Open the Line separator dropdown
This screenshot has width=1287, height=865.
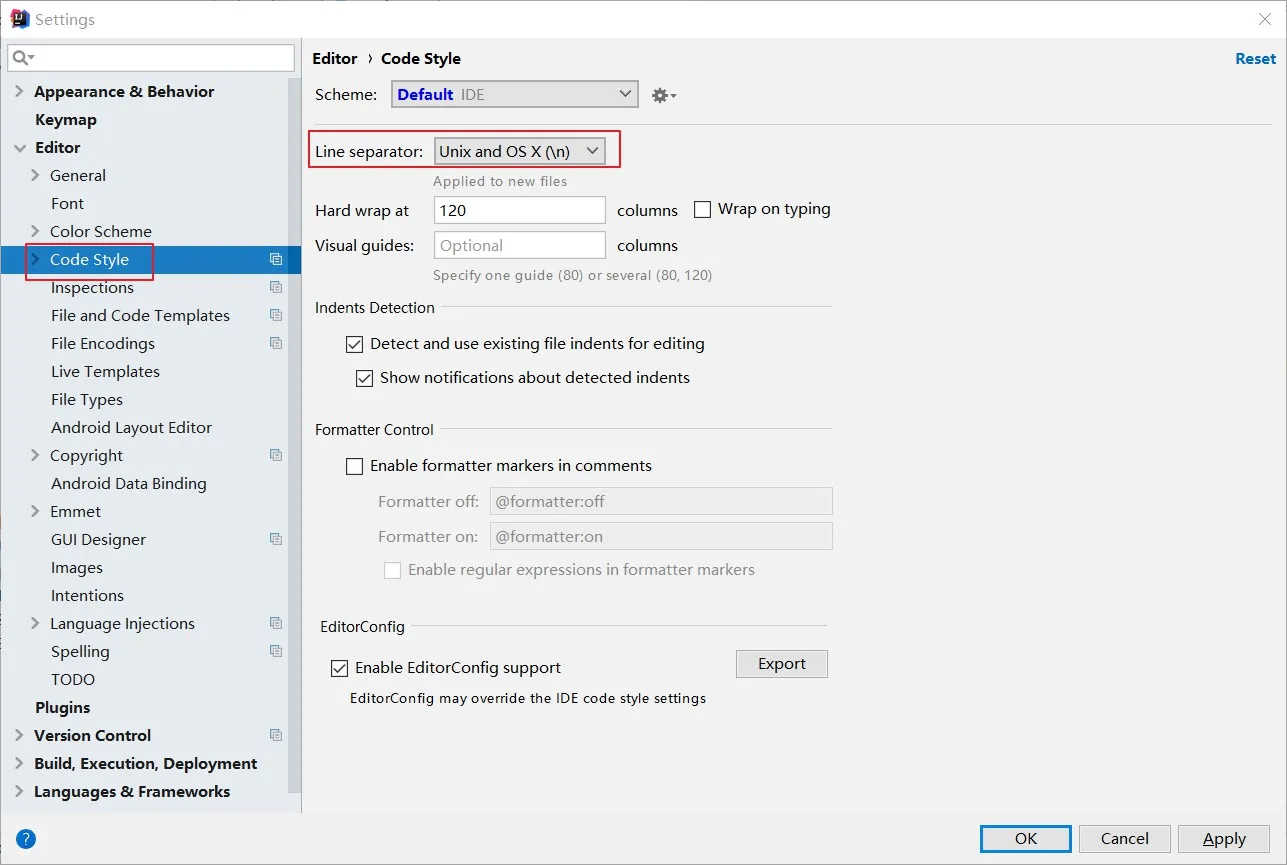(520, 151)
